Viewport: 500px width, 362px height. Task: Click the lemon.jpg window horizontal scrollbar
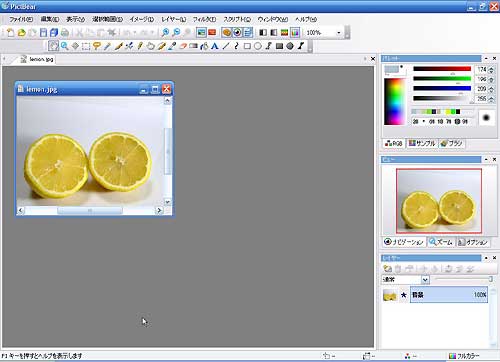coord(90,210)
